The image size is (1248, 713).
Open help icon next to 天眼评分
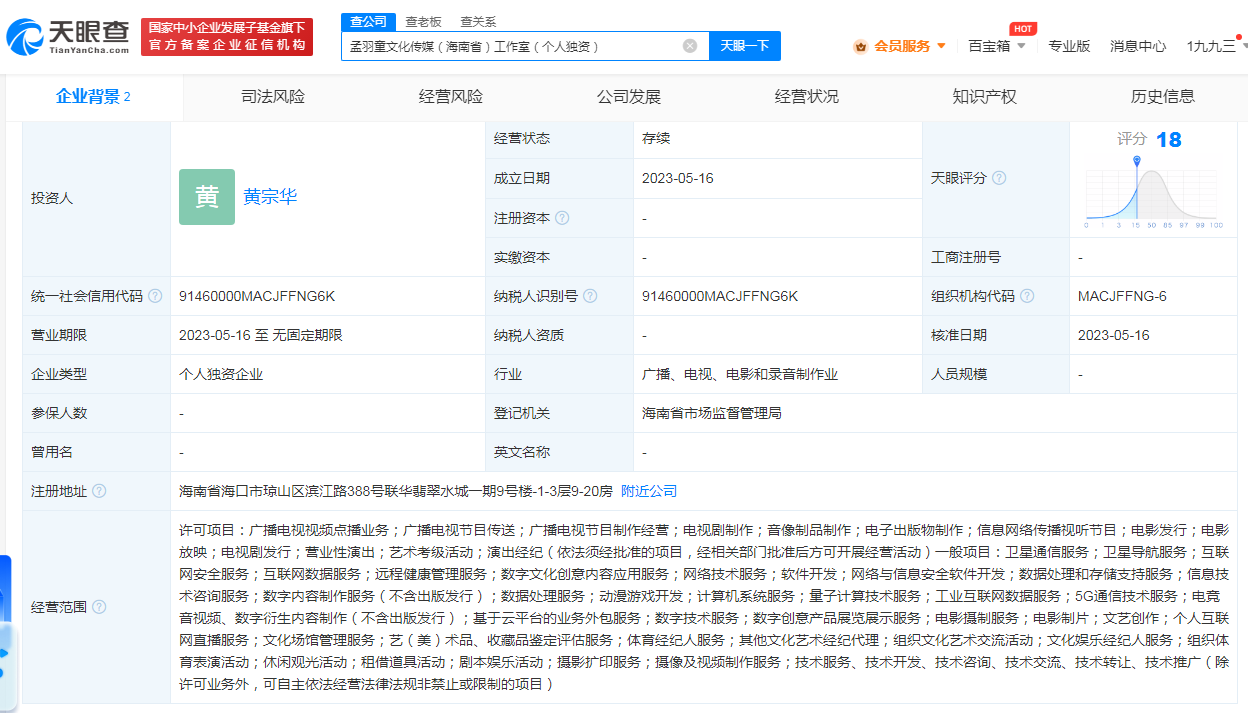[998, 178]
